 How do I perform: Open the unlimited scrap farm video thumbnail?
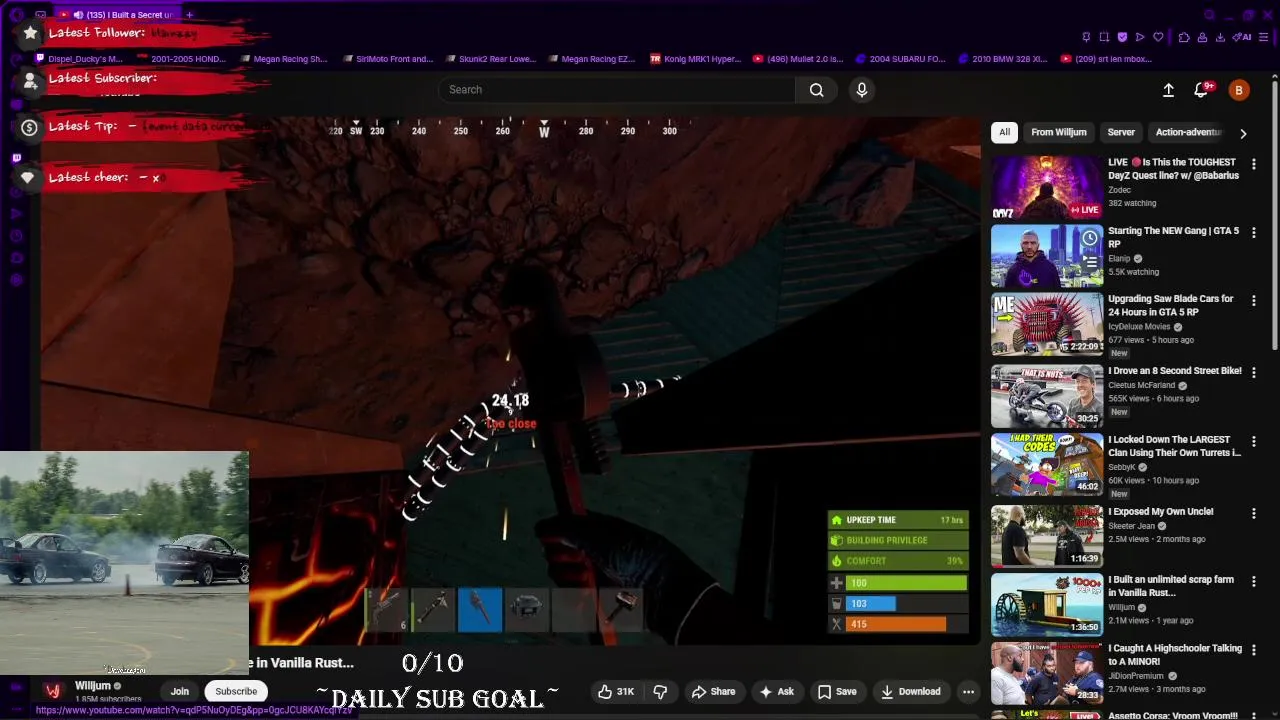click(1047, 605)
